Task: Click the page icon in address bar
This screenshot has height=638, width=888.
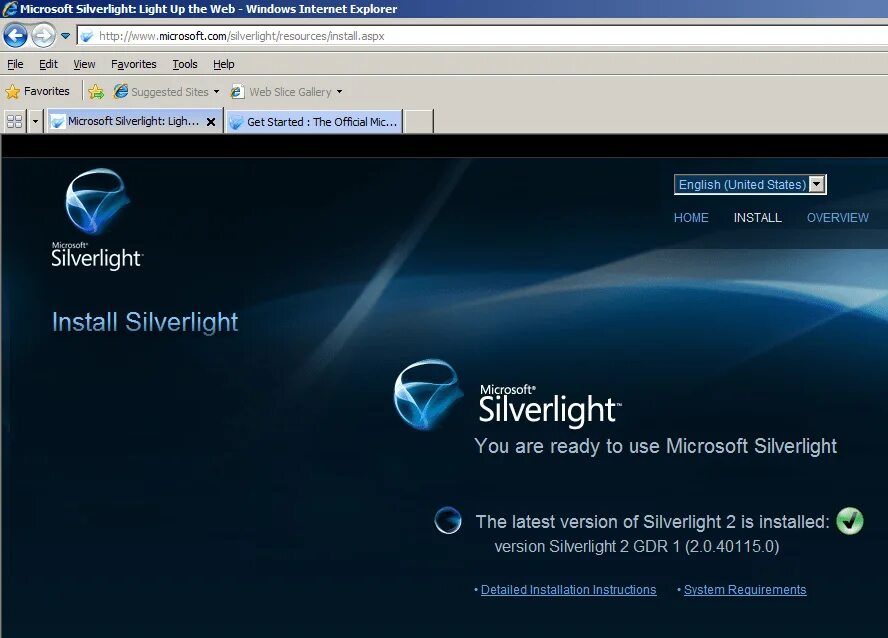Action: pos(87,36)
